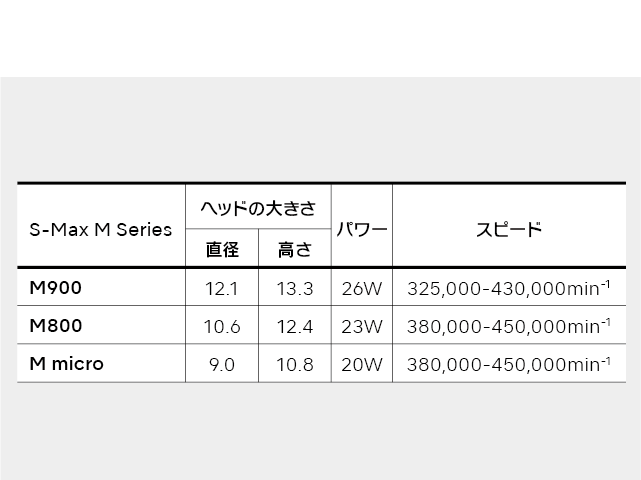Select the 10.8 height value
The height and width of the screenshot is (480, 641).
(295, 365)
